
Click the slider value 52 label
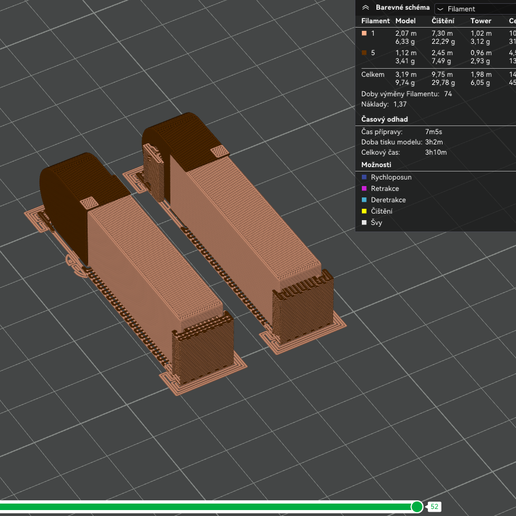tap(434, 507)
